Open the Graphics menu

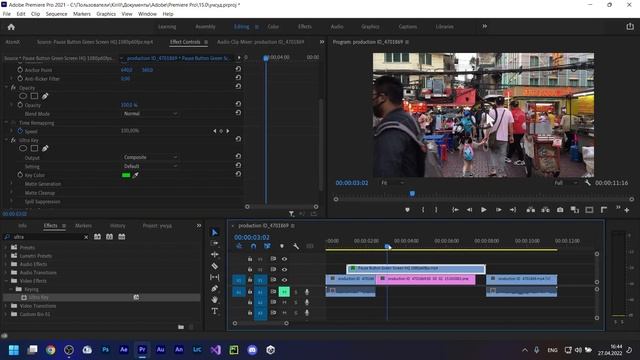106,14
